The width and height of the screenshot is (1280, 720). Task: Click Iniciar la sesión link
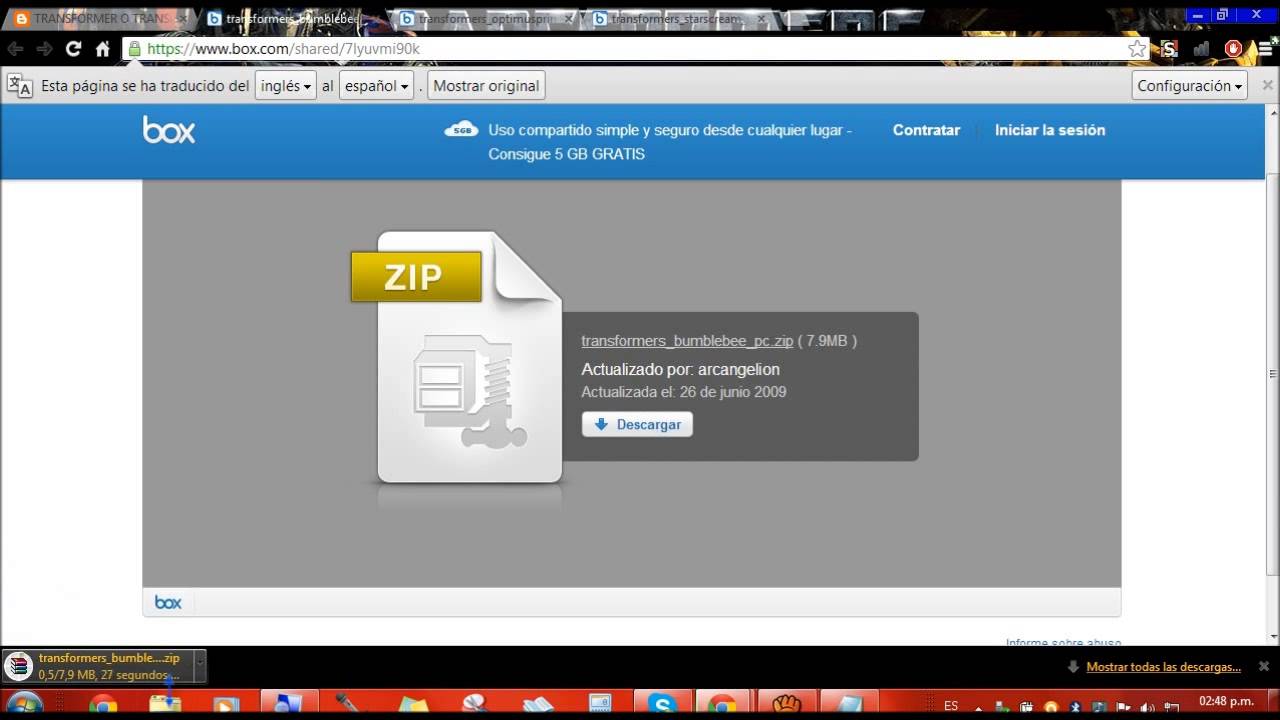tap(1050, 130)
